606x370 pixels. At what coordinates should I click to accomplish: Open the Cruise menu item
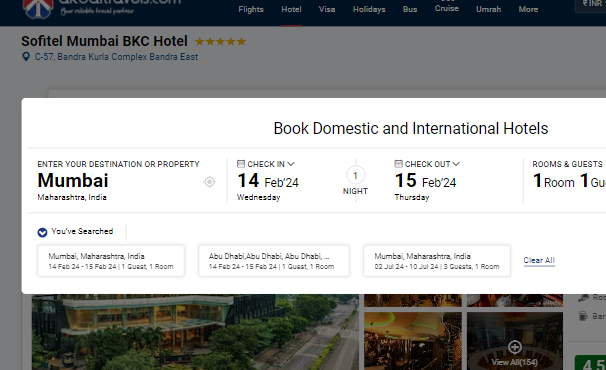[x=447, y=8]
